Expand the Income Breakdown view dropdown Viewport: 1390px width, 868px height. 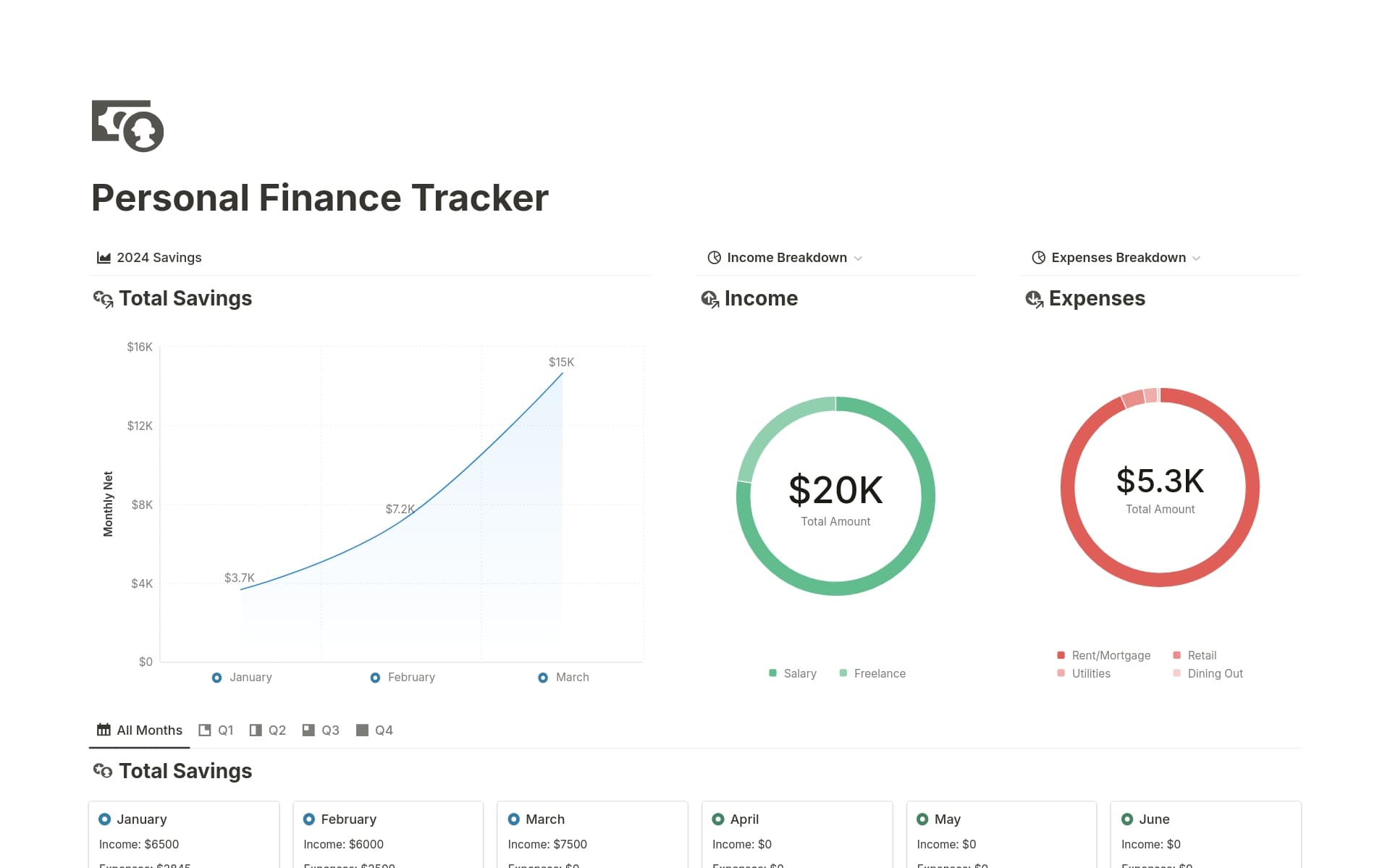point(859,258)
